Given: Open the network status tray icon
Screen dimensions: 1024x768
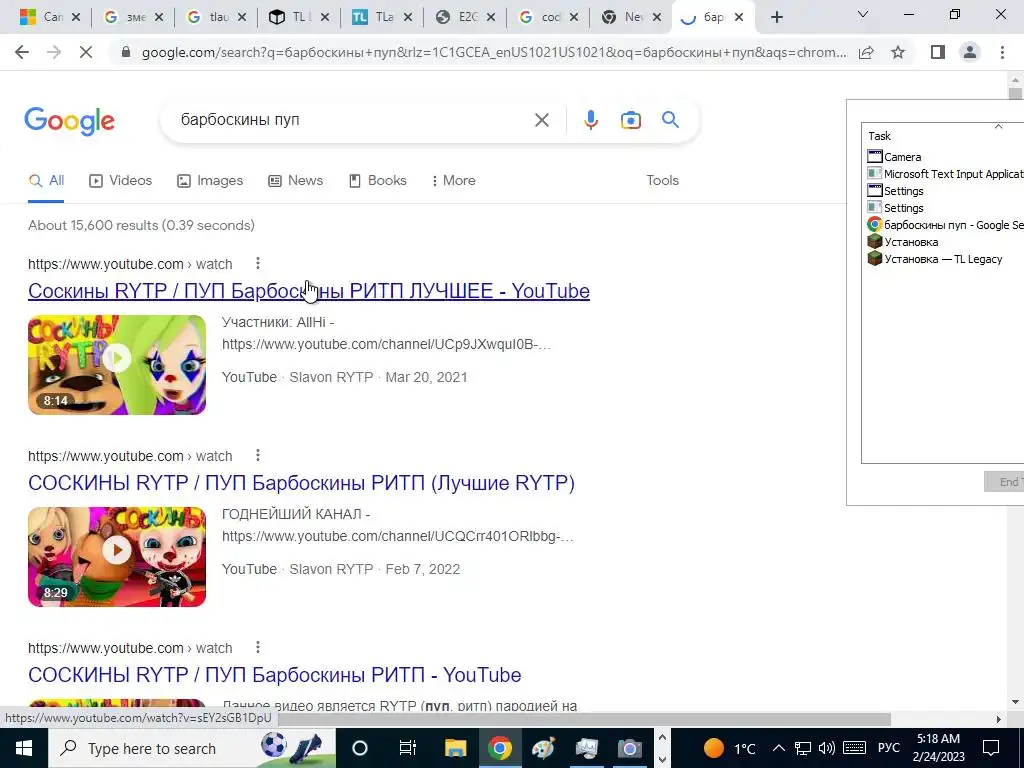Looking at the screenshot, I should [803, 748].
